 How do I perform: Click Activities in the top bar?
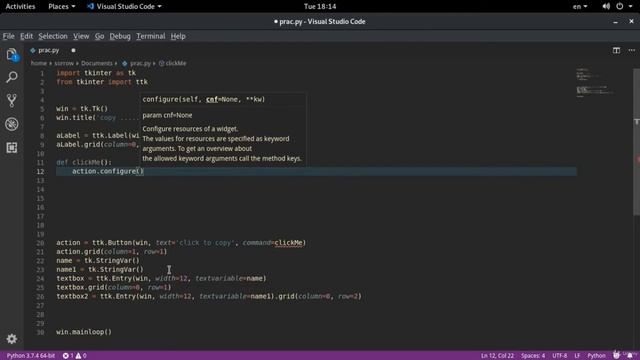[x=20, y=6]
